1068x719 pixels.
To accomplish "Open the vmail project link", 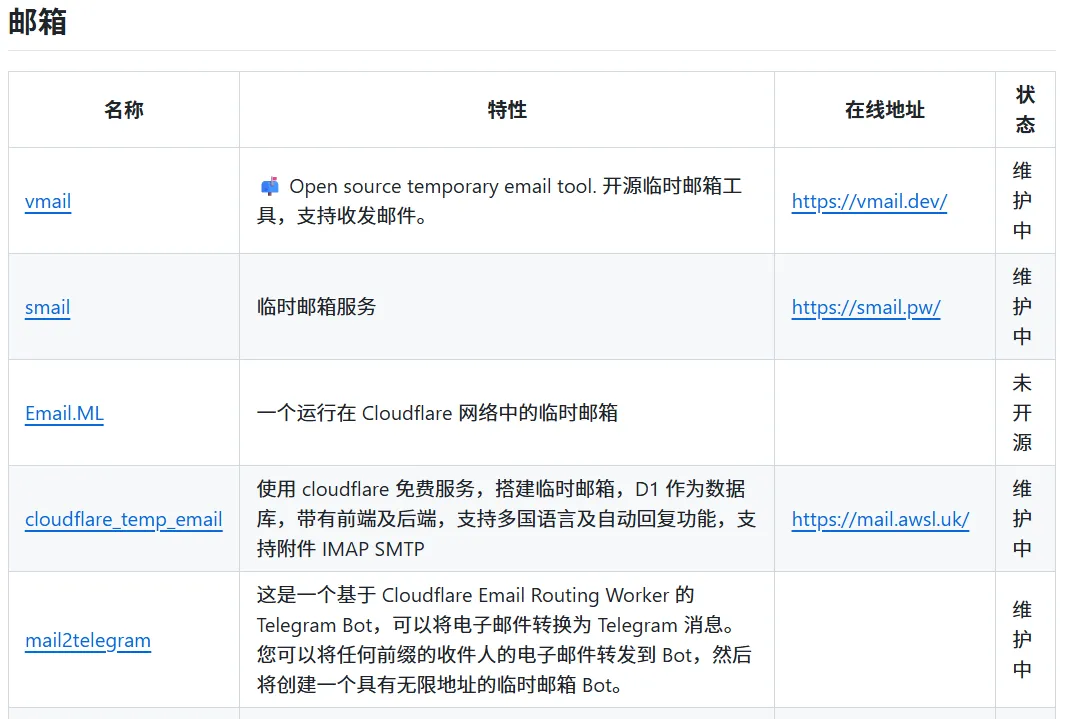I will (x=48, y=202).
